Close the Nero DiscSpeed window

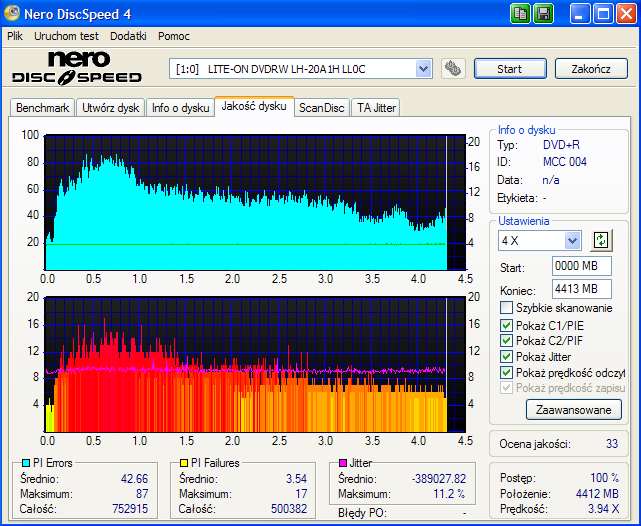626,14
